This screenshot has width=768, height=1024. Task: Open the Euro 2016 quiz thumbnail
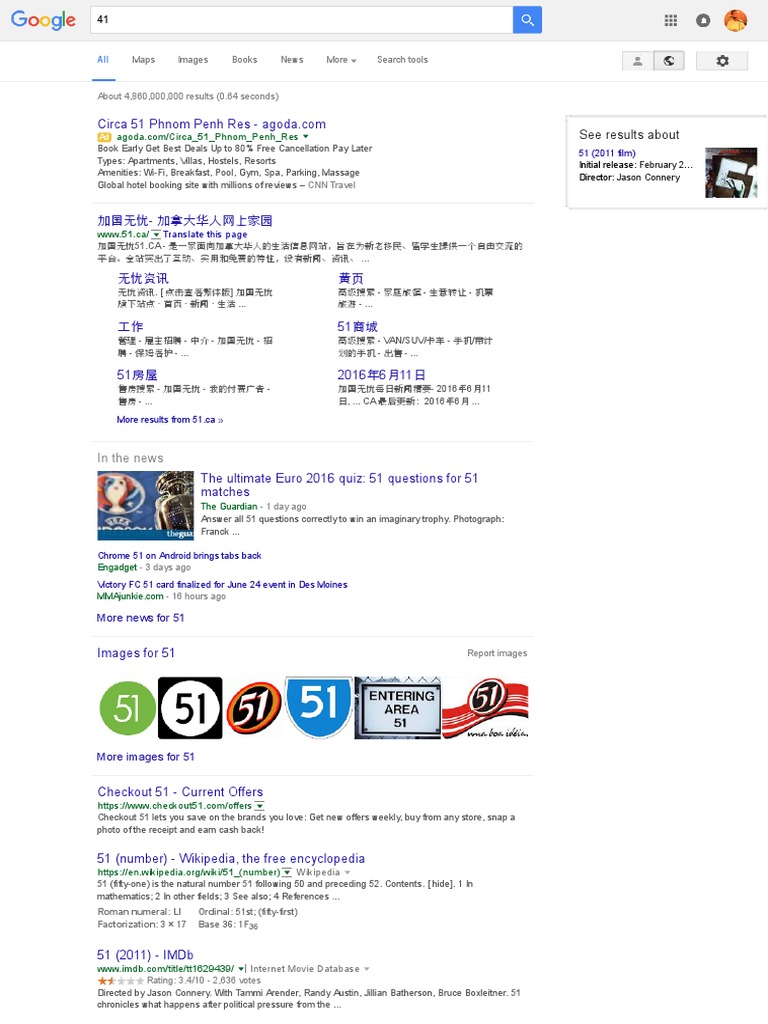coord(146,505)
